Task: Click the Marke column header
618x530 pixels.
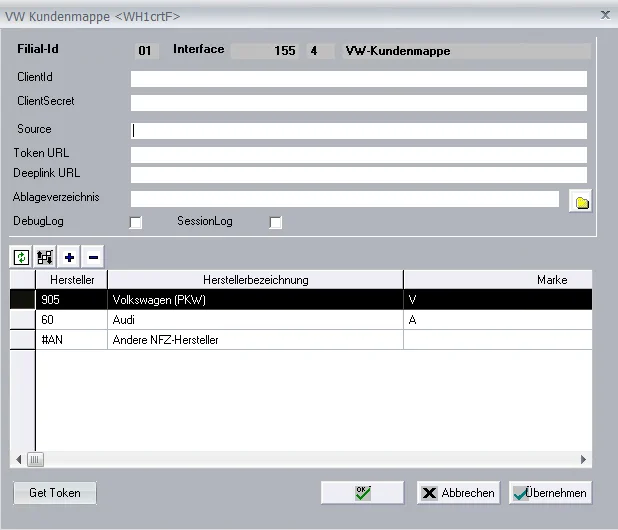Action: (498, 280)
